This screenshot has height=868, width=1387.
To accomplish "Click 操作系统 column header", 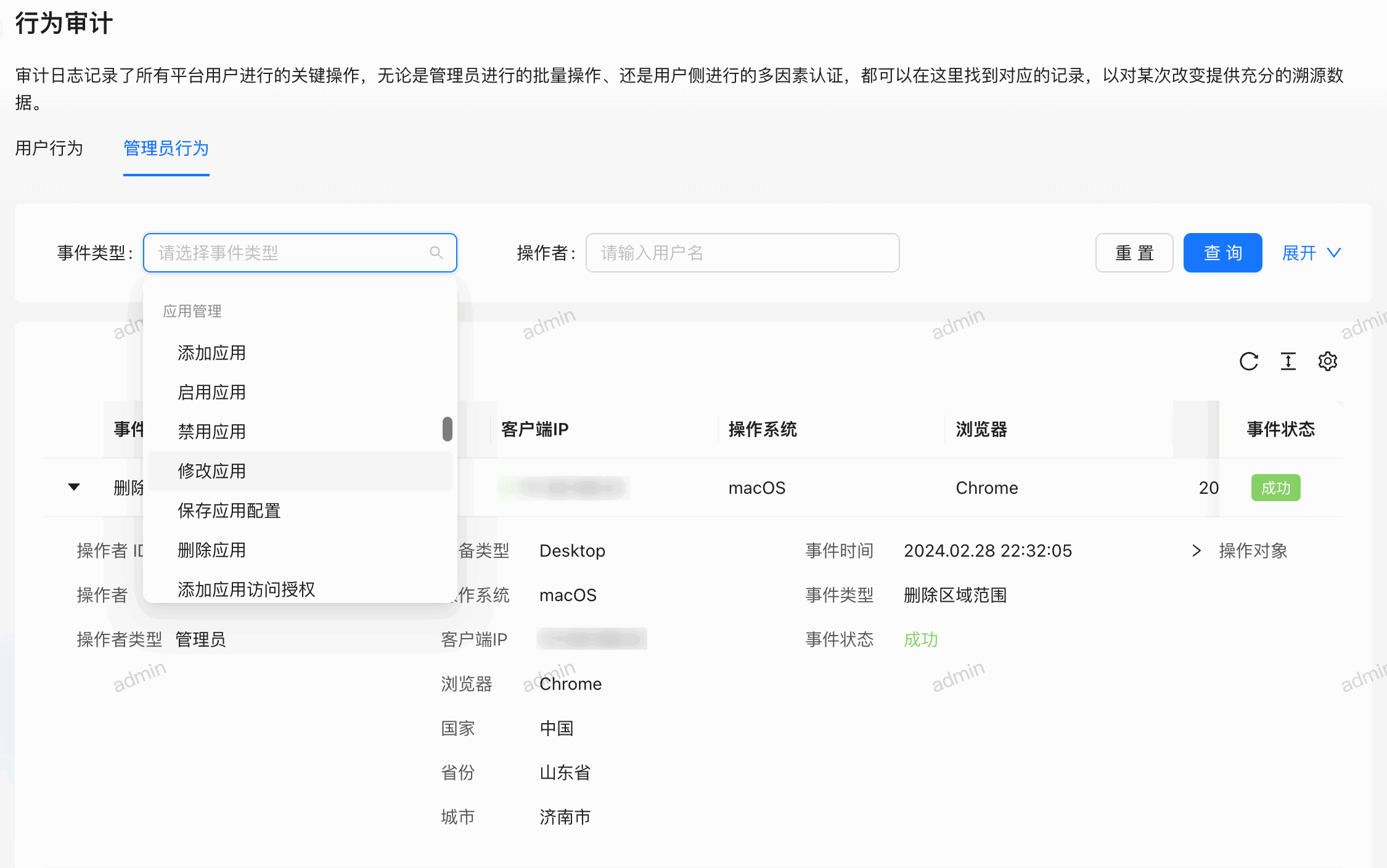I will point(763,429).
